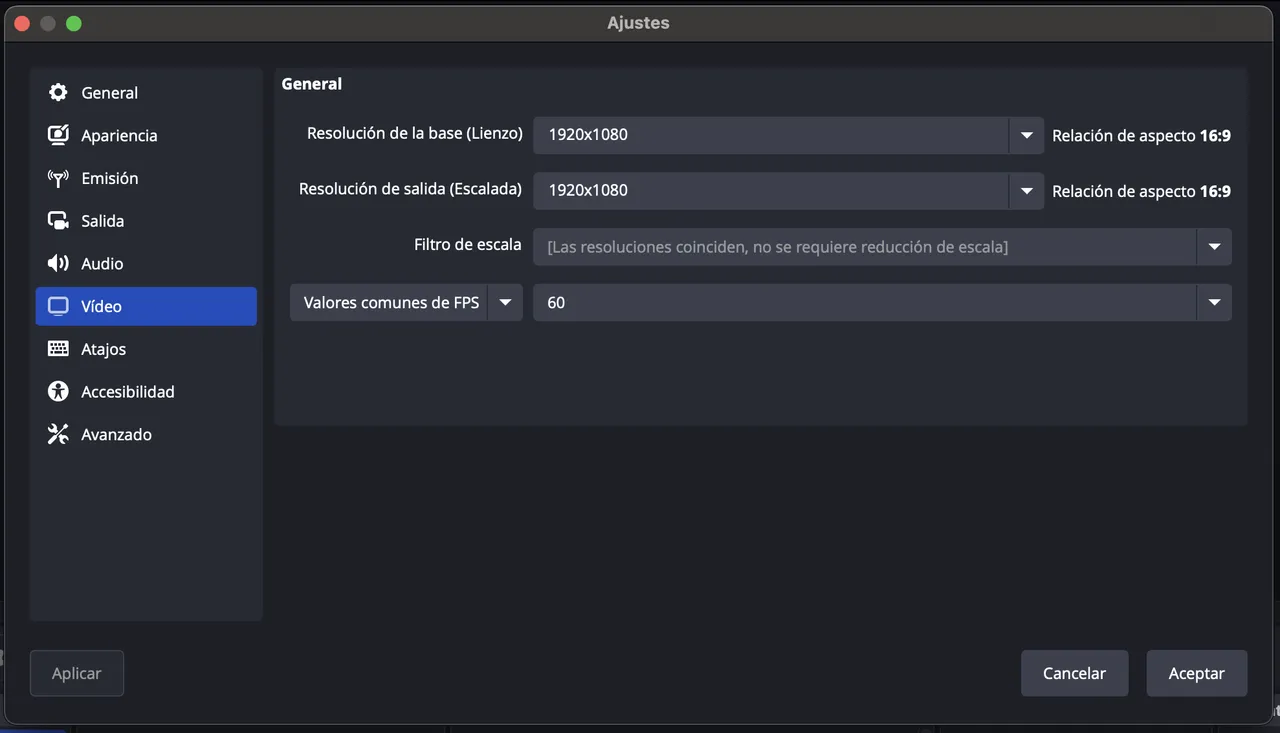This screenshot has height=733, width=1280.
Task: Click the General heading above the resolution settings
Action: (312, 84)
